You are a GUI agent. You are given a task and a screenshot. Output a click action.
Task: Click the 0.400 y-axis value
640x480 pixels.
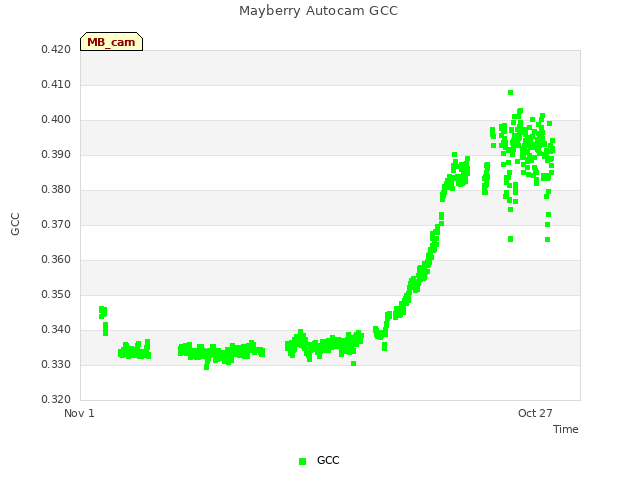56,120
